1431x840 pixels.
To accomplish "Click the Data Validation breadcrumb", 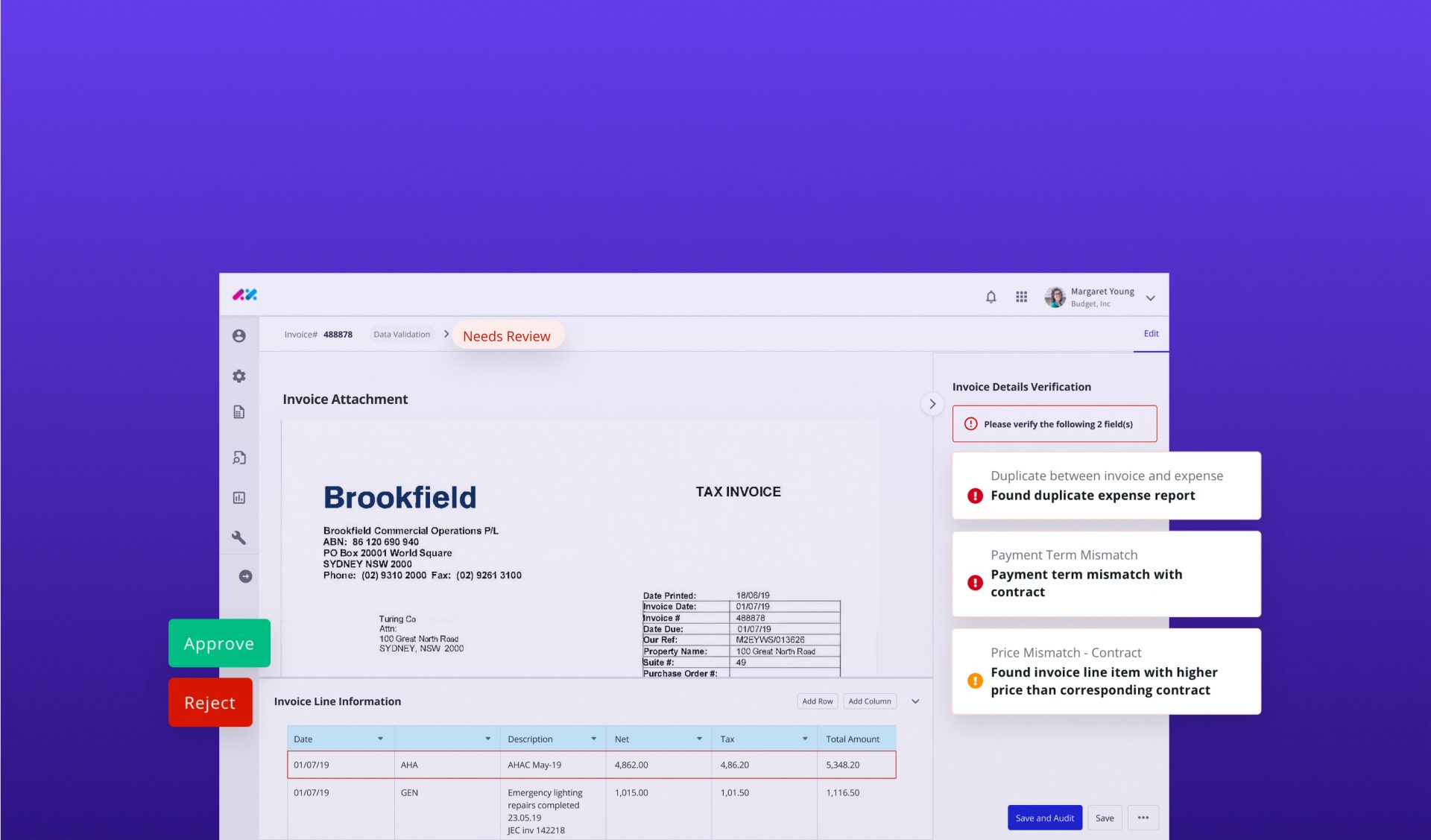I will click(x=402, y=335).
